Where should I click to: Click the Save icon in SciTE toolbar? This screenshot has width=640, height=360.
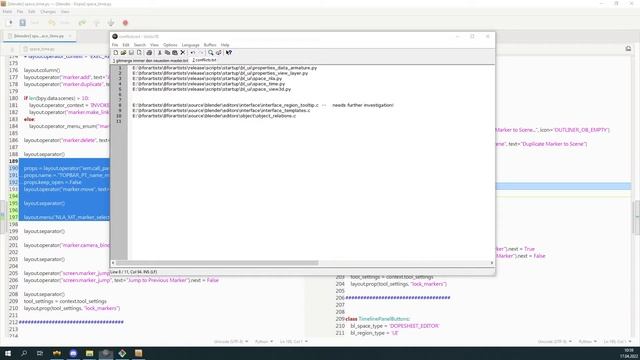(131, 53)
